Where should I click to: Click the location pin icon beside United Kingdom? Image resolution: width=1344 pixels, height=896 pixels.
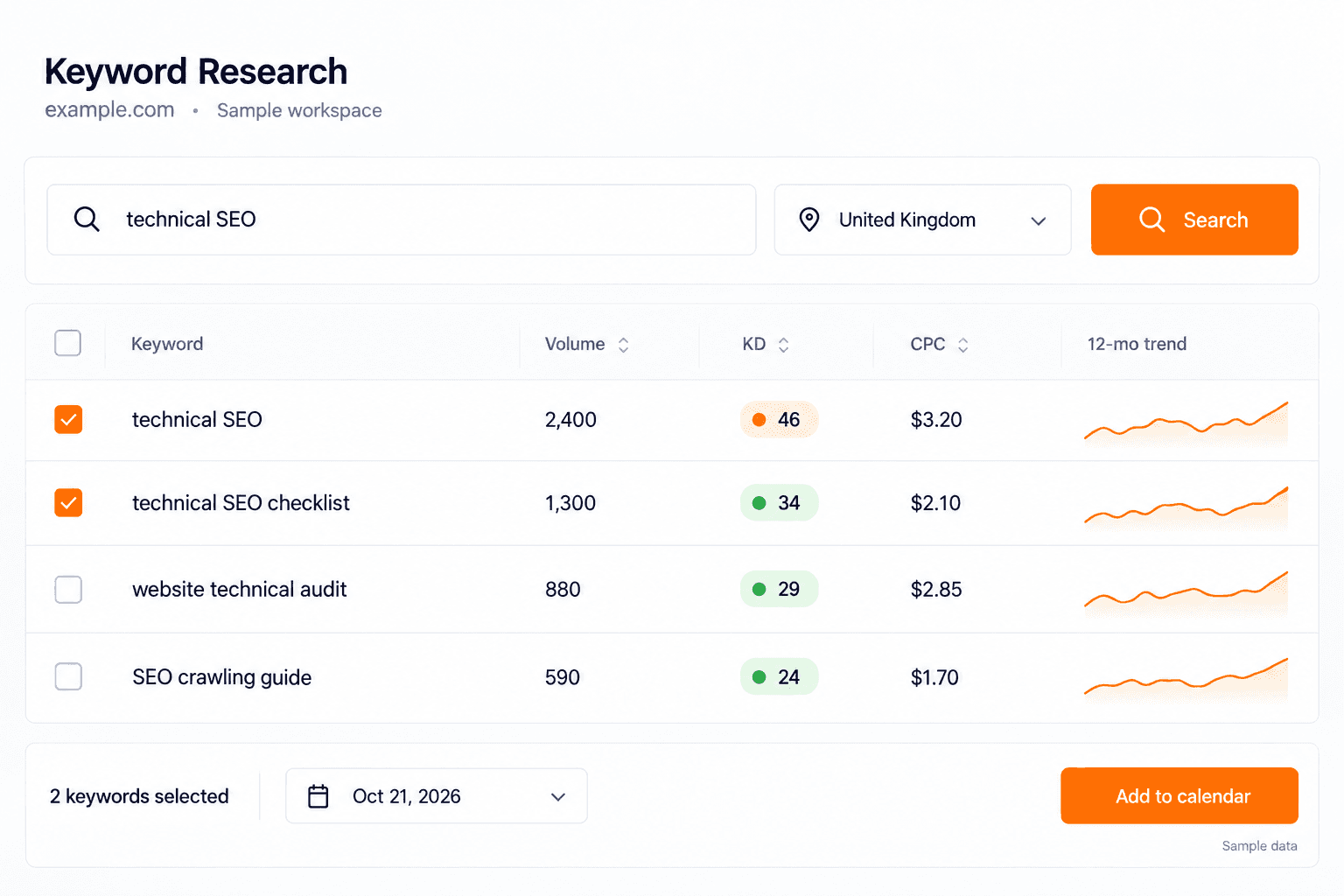(x=809, y=220)
